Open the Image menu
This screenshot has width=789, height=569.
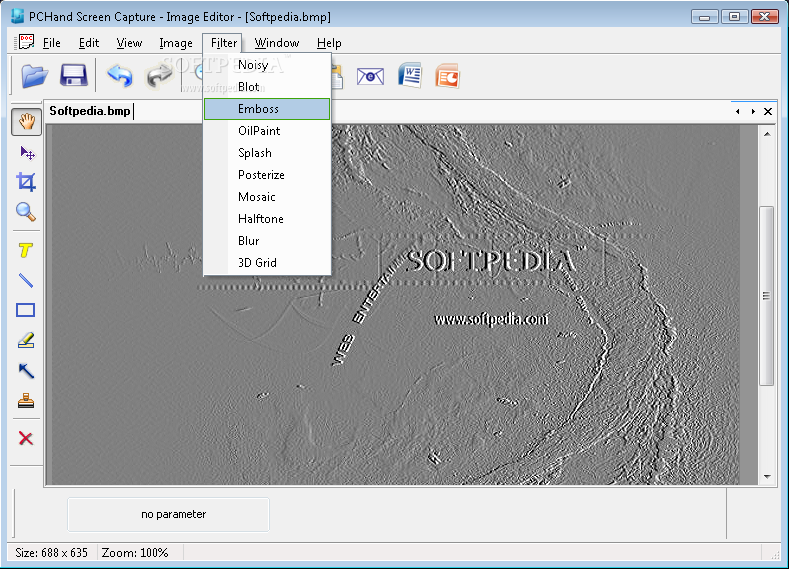tap(176, 43)
